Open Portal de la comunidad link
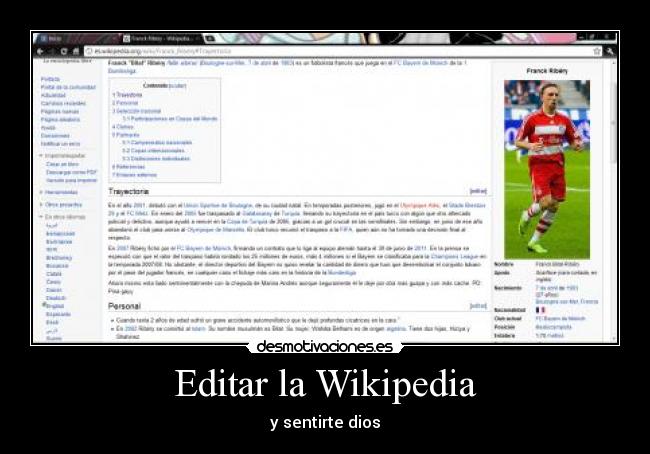This screenshot has height=454, width=650. click(x=68, y=87)
